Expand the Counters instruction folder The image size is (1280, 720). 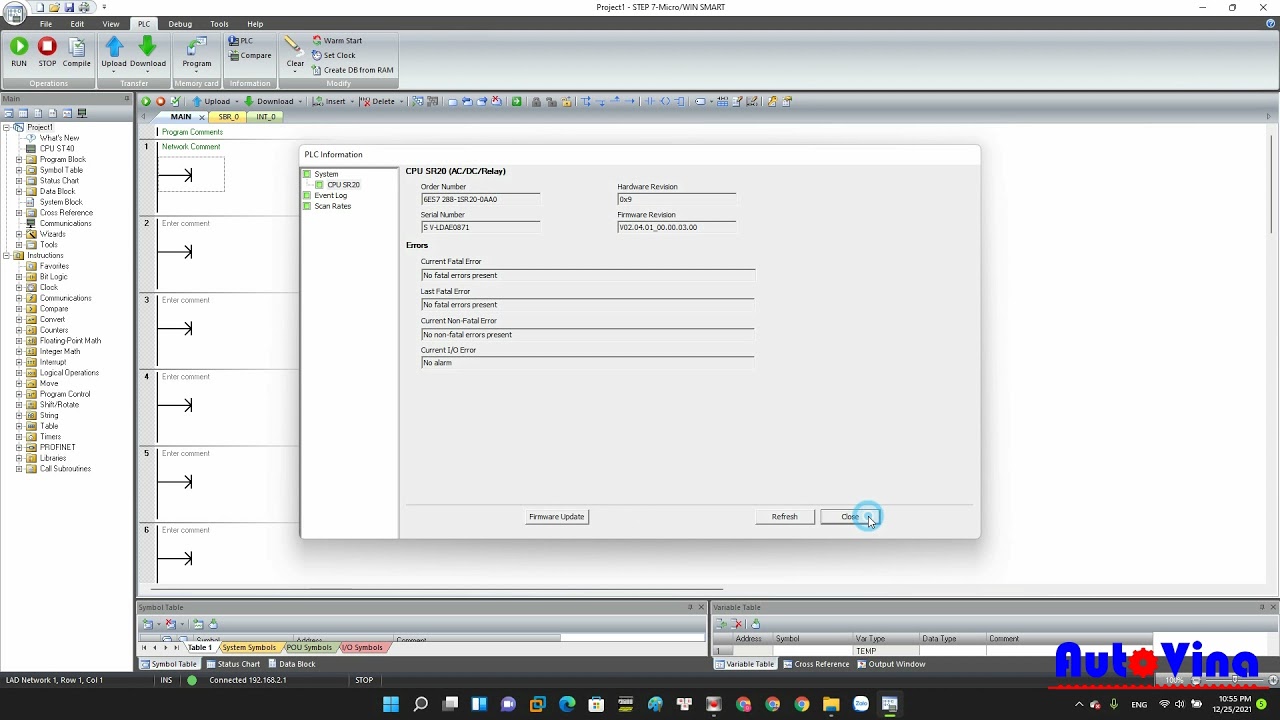[18, 330]
